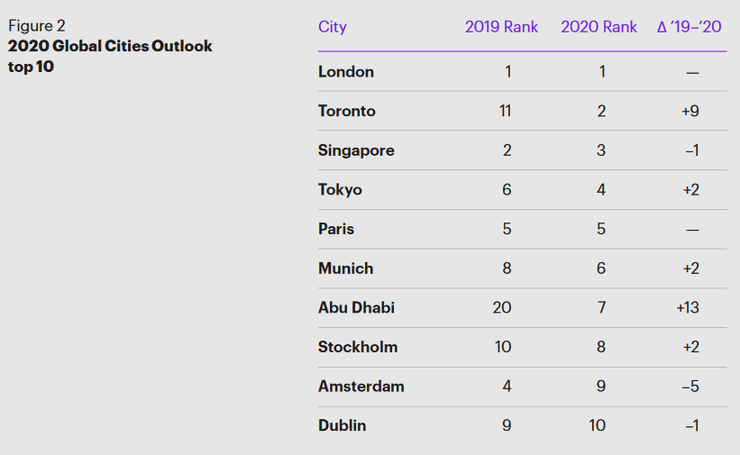Click the Figure 2 caption label

tap(37, 26)
